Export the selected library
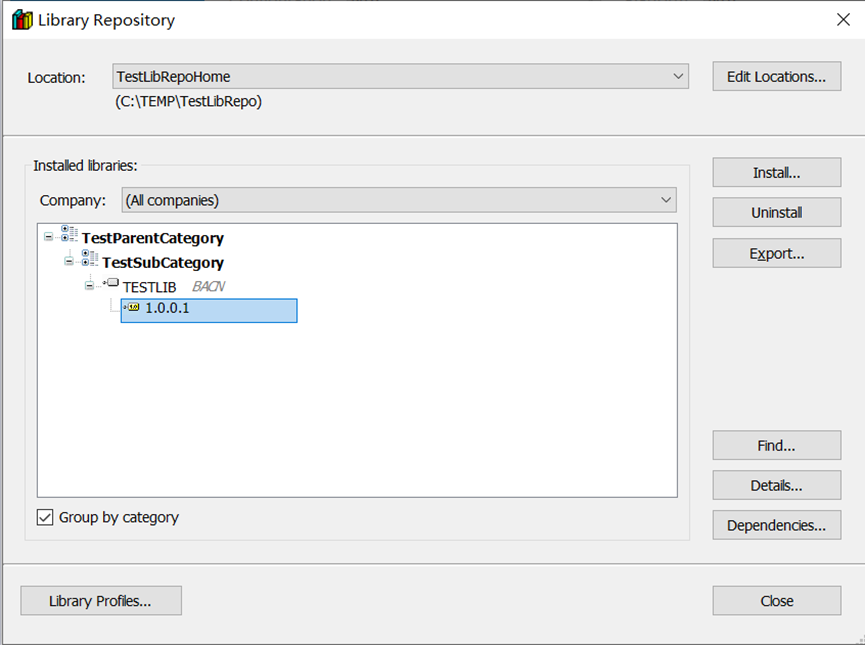The image size is (865, 645). pyautogui.click(x=776, y=253)
